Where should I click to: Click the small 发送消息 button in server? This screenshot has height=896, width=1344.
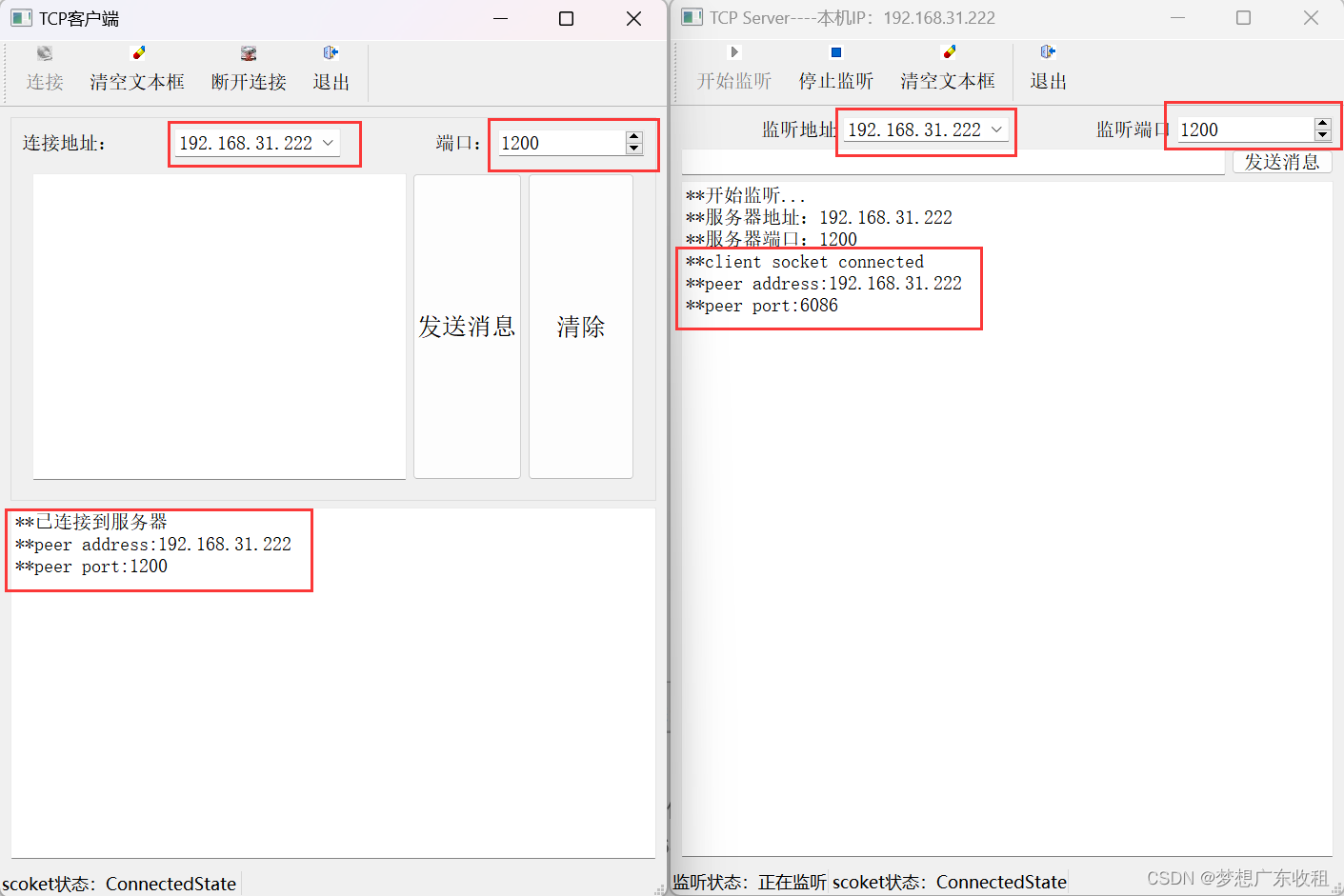[1282, 162]
